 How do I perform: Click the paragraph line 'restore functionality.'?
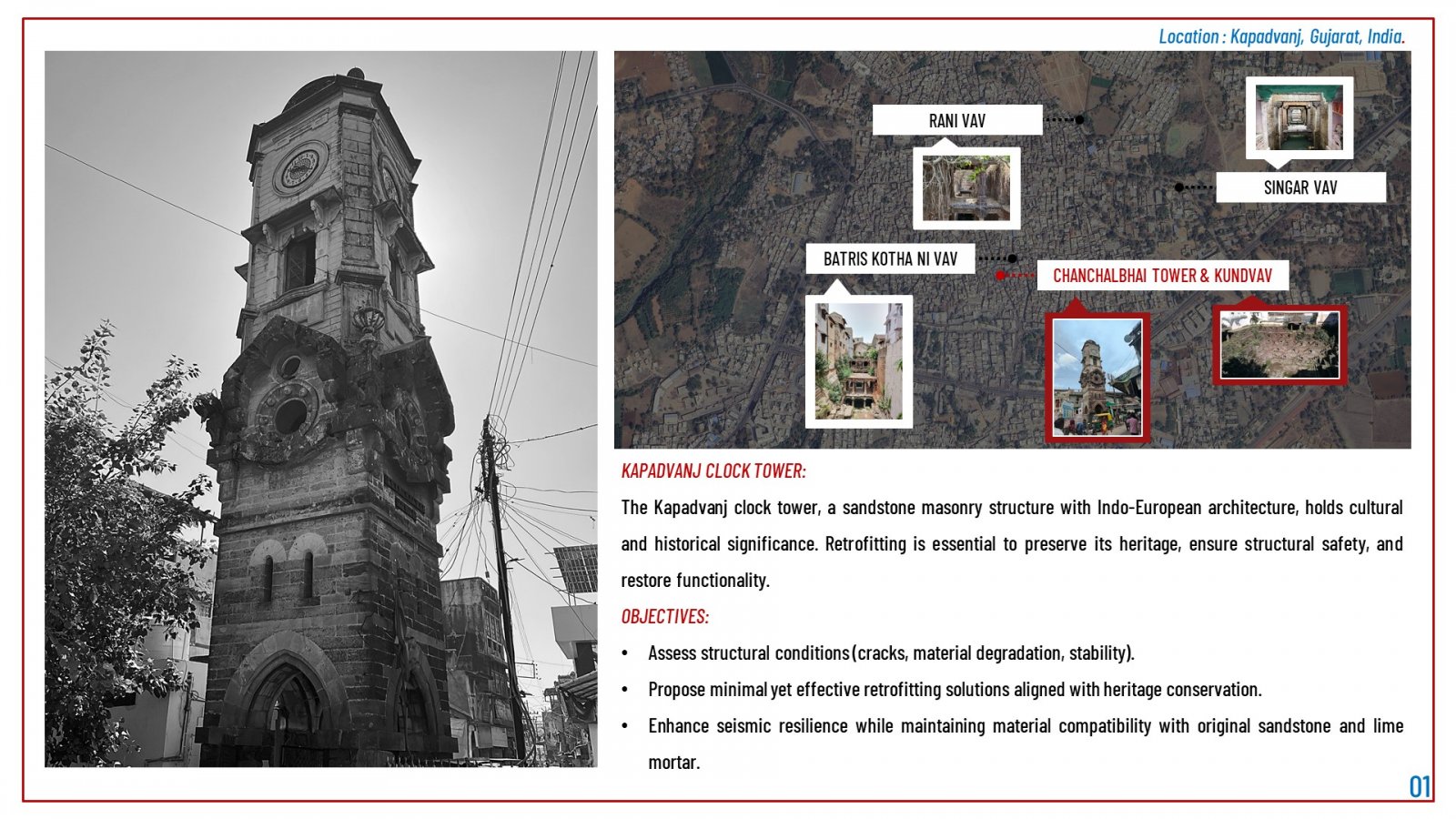695,580
